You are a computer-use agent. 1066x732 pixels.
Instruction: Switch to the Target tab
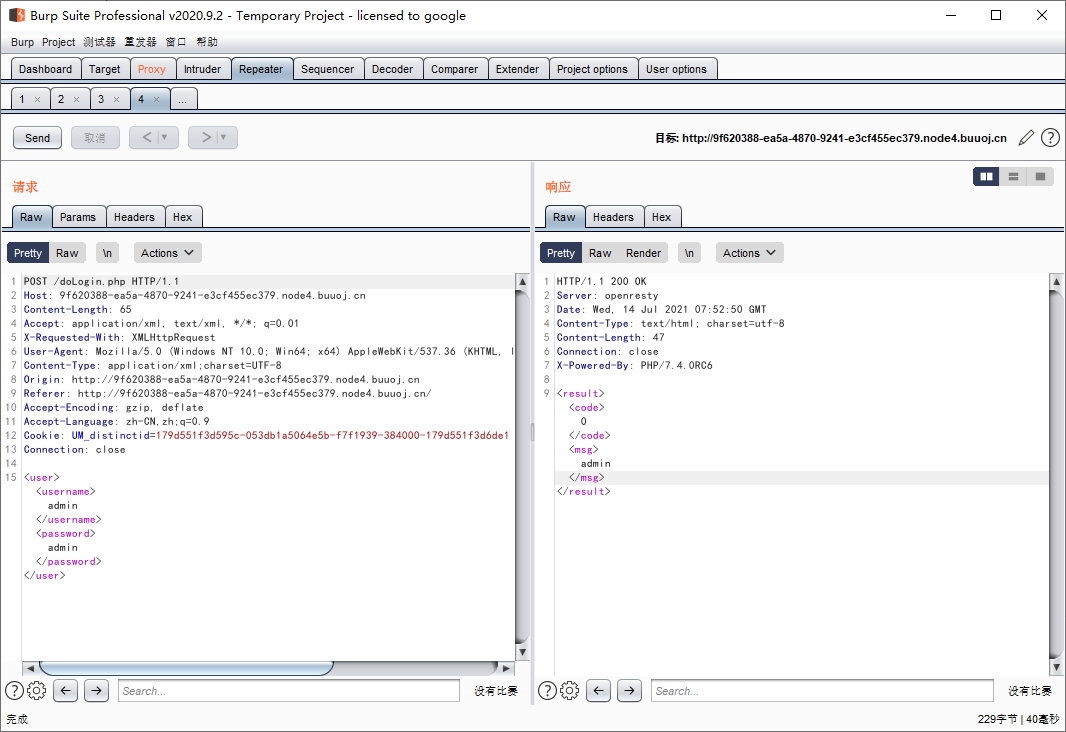pos(105,69)
